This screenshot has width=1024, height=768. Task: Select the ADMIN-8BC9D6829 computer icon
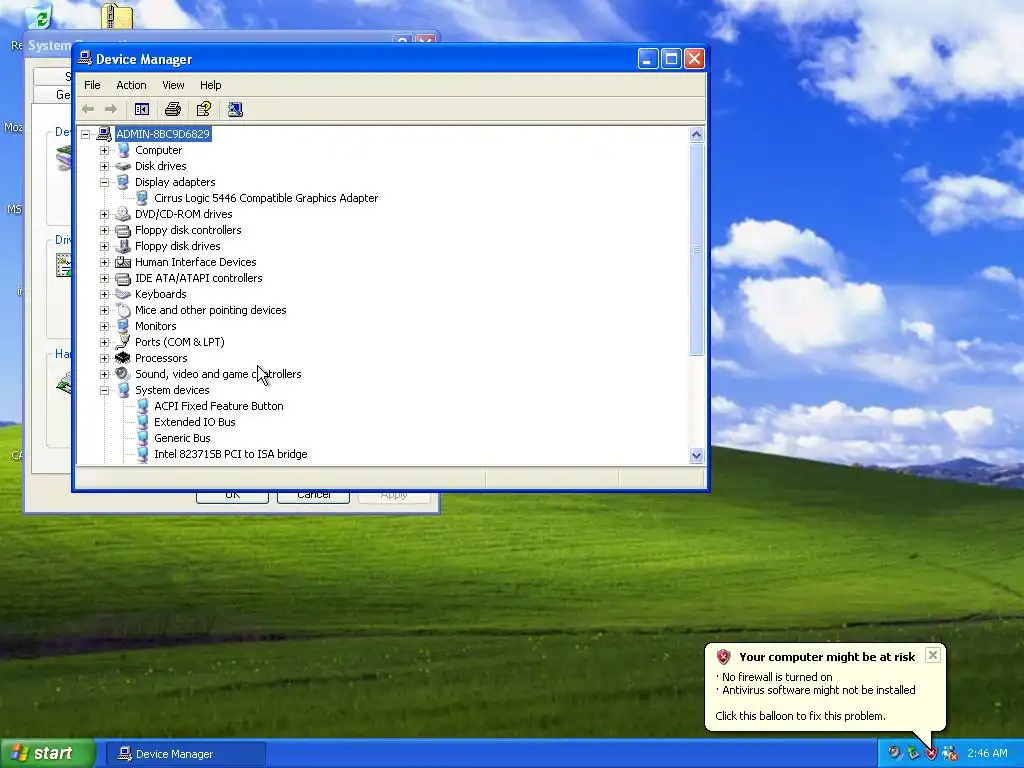pyautogui.click(x=104, y=134)
